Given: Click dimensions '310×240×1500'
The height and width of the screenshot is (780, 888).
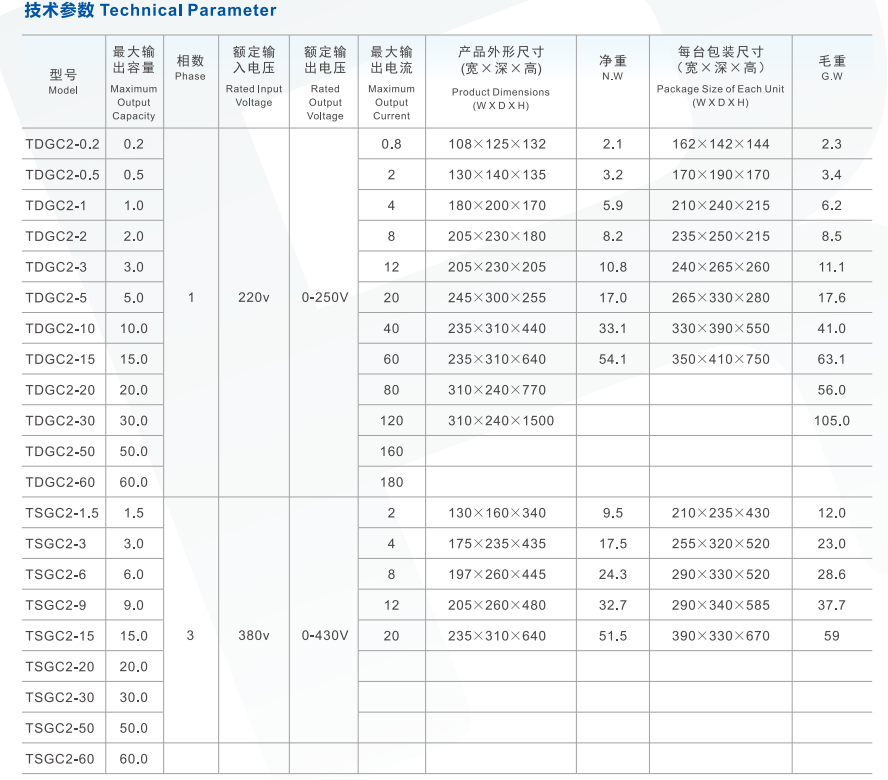Looking at the screenshot, I should click(x=501, y=420).
